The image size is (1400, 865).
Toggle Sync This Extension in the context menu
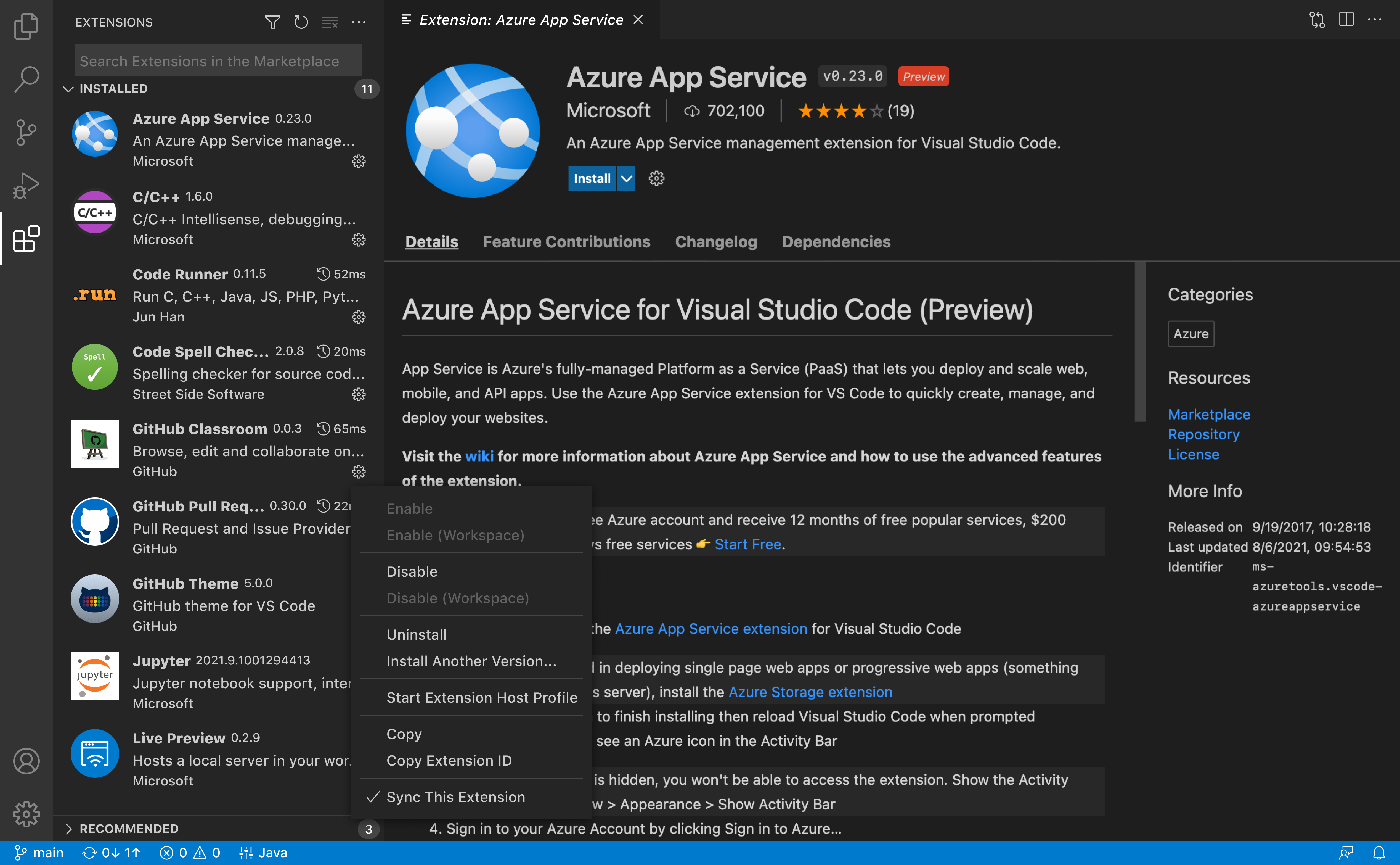pos(455,796)
